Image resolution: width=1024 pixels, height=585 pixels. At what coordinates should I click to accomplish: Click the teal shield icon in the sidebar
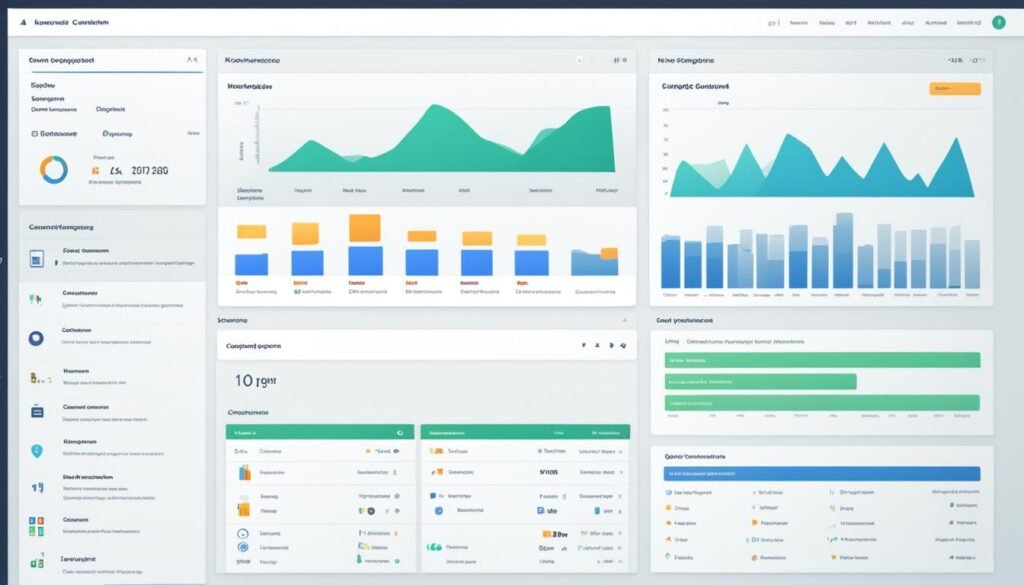37,451
